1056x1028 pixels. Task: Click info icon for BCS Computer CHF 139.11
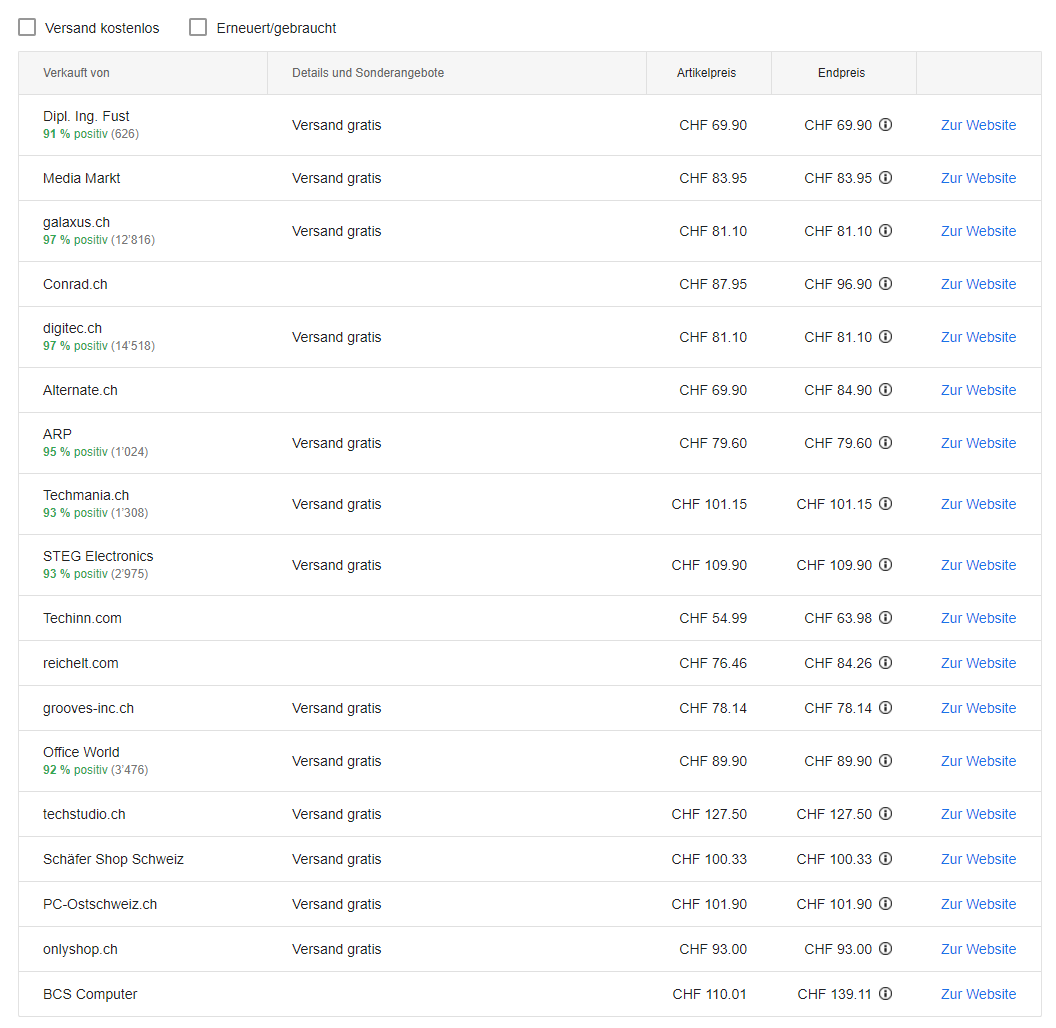[885, 994]
